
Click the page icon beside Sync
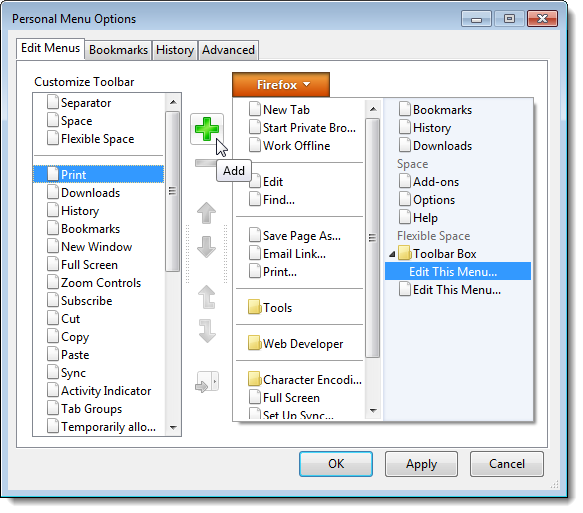tap(53, 372)
